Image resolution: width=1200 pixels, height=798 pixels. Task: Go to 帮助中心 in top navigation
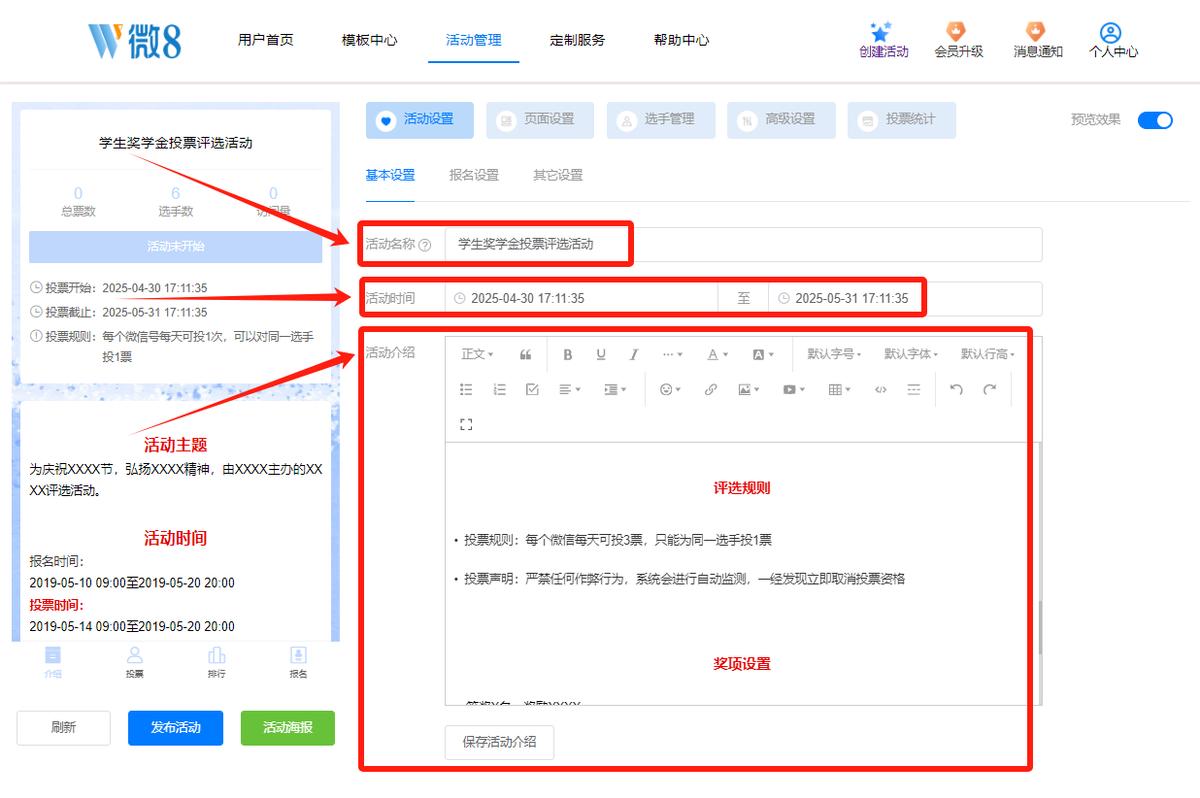(681, 40)
